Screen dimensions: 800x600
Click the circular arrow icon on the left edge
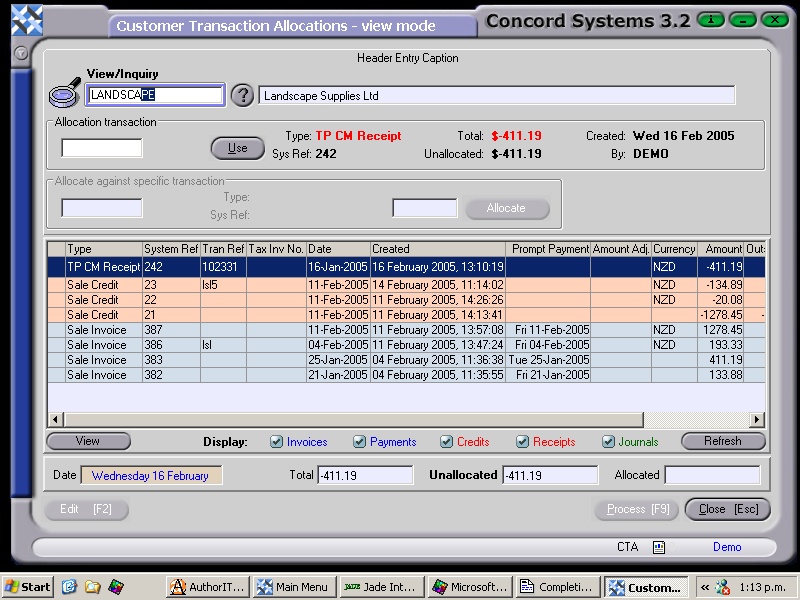[x=20, y=53]
